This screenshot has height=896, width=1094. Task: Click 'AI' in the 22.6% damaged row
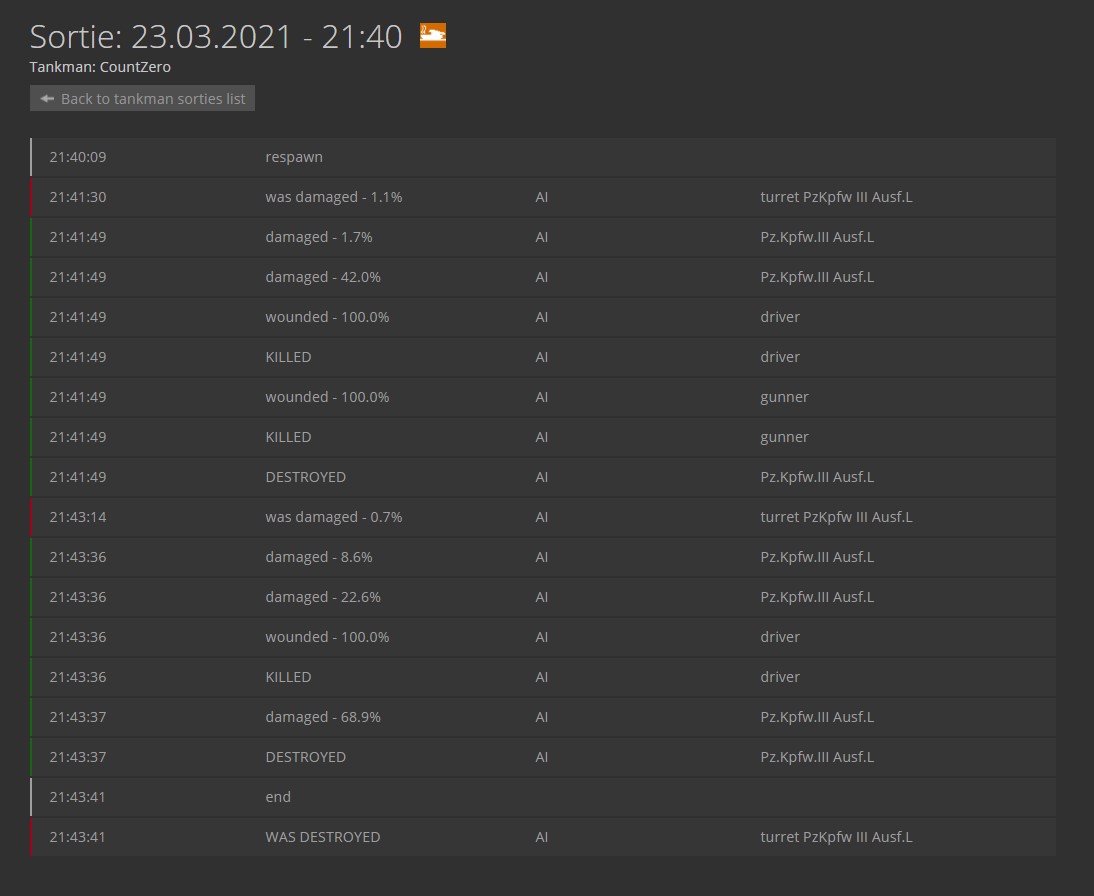[x=541, y=597]
